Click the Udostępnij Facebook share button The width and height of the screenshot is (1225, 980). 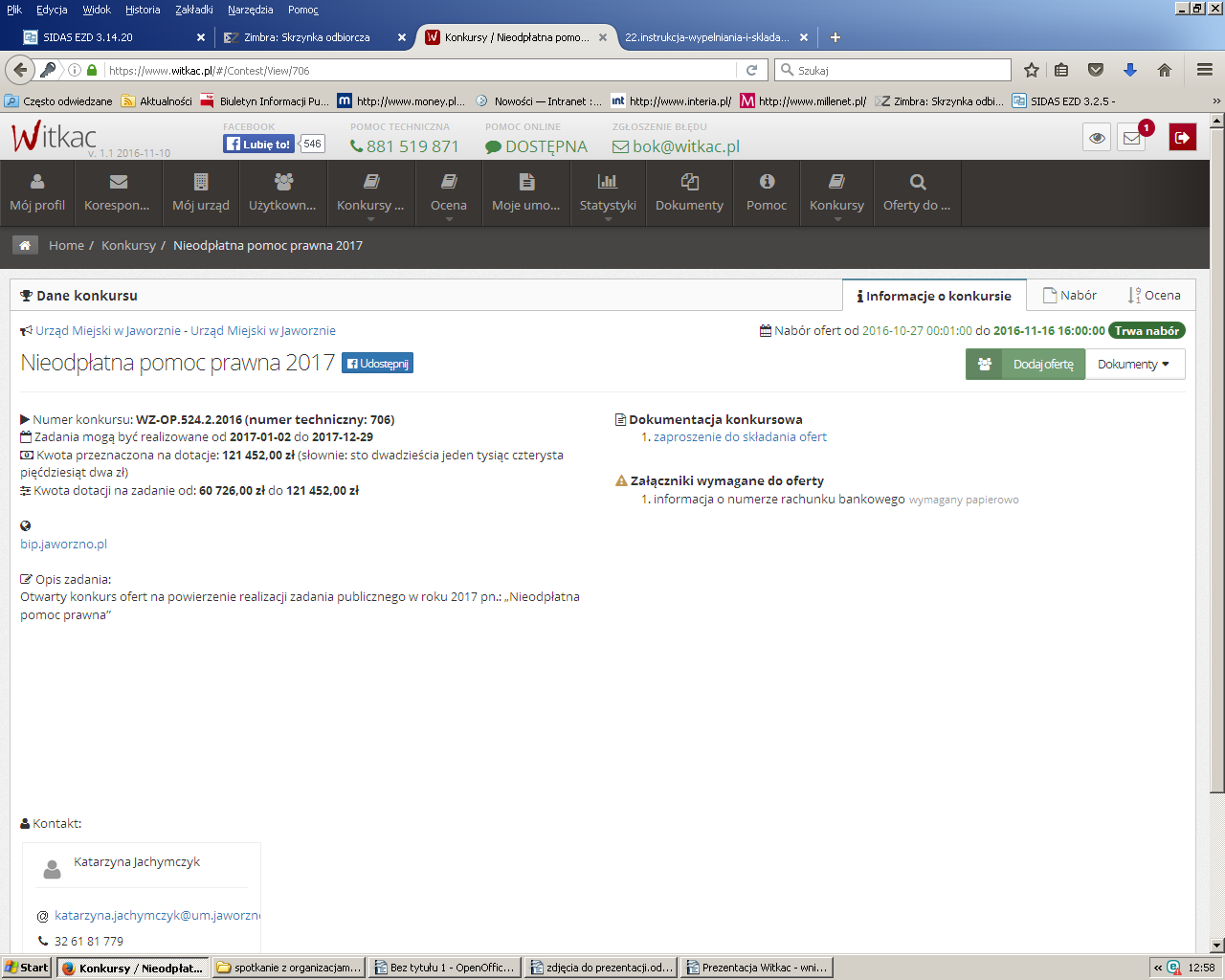[x=377, y=364]
